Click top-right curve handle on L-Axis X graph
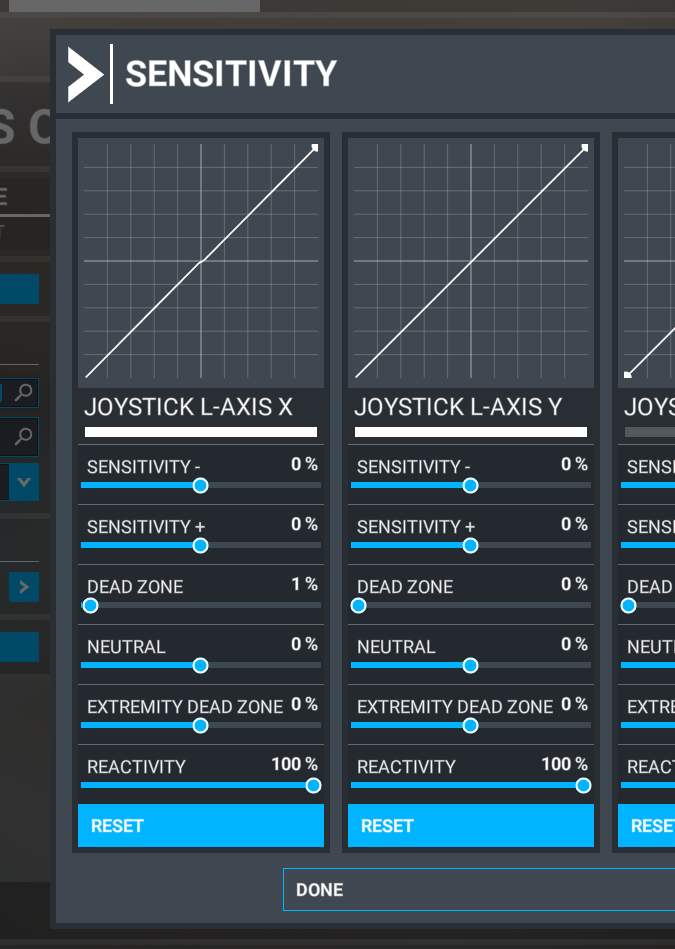This screenshot has width=675, height=949. 315,148
